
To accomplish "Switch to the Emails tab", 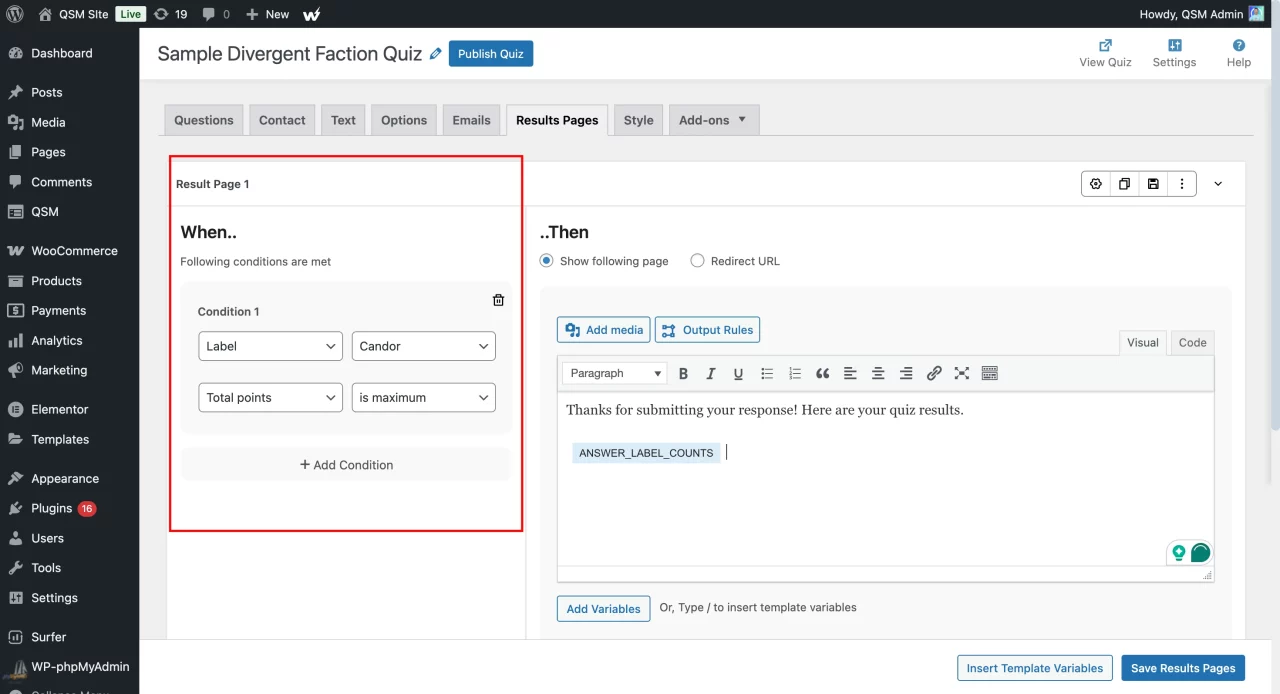I will (471, 119).
